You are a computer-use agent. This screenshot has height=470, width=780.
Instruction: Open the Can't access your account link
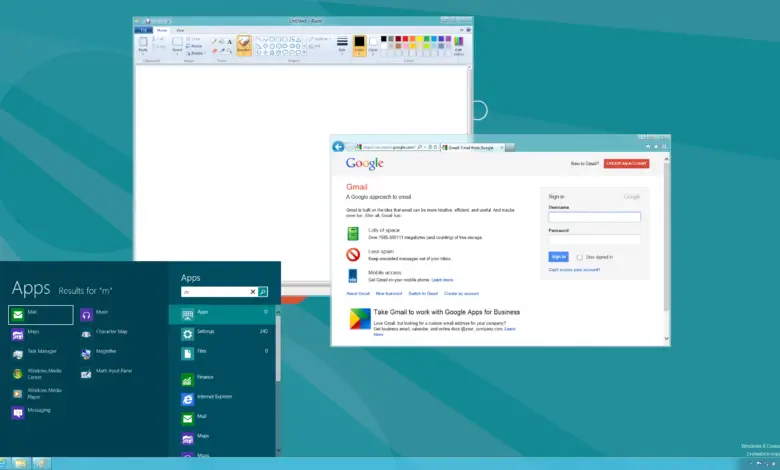pos(574,270)
